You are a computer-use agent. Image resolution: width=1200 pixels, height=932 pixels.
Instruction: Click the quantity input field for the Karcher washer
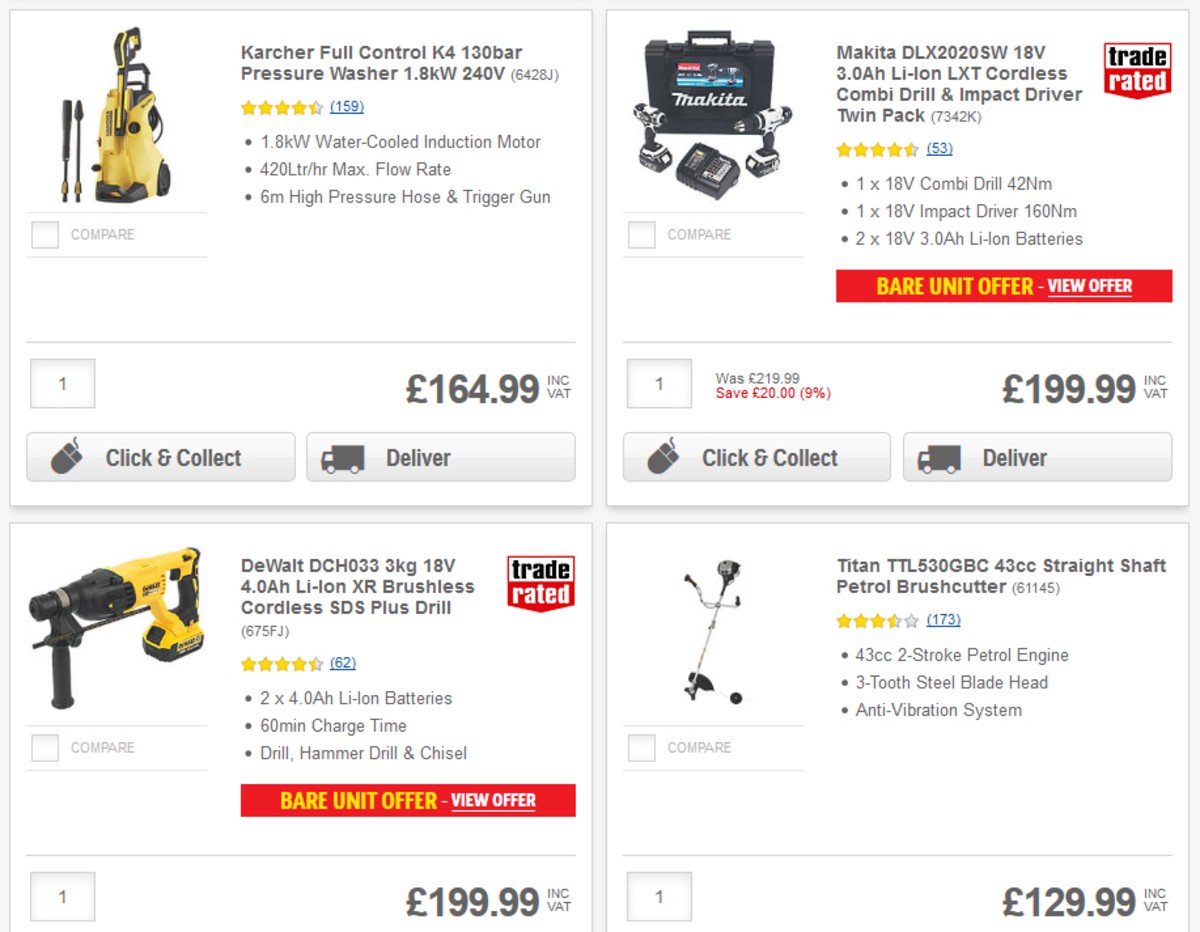click(62, 383)
